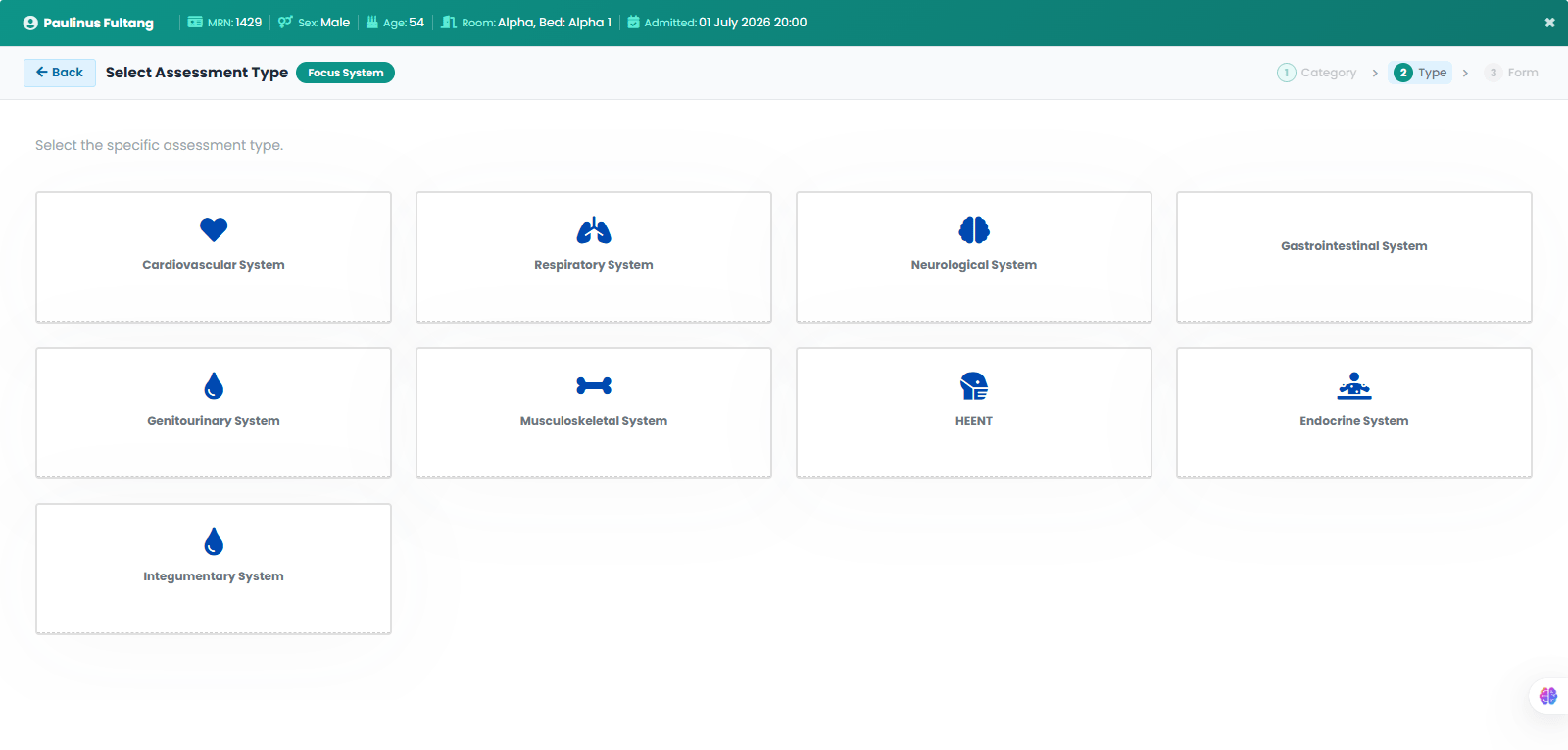The width and height of the screenshot is (1568, 750).
Task: Click the bone icon for Musculoskeletal System
Action: pyautogui.click(x=594, y=385)
